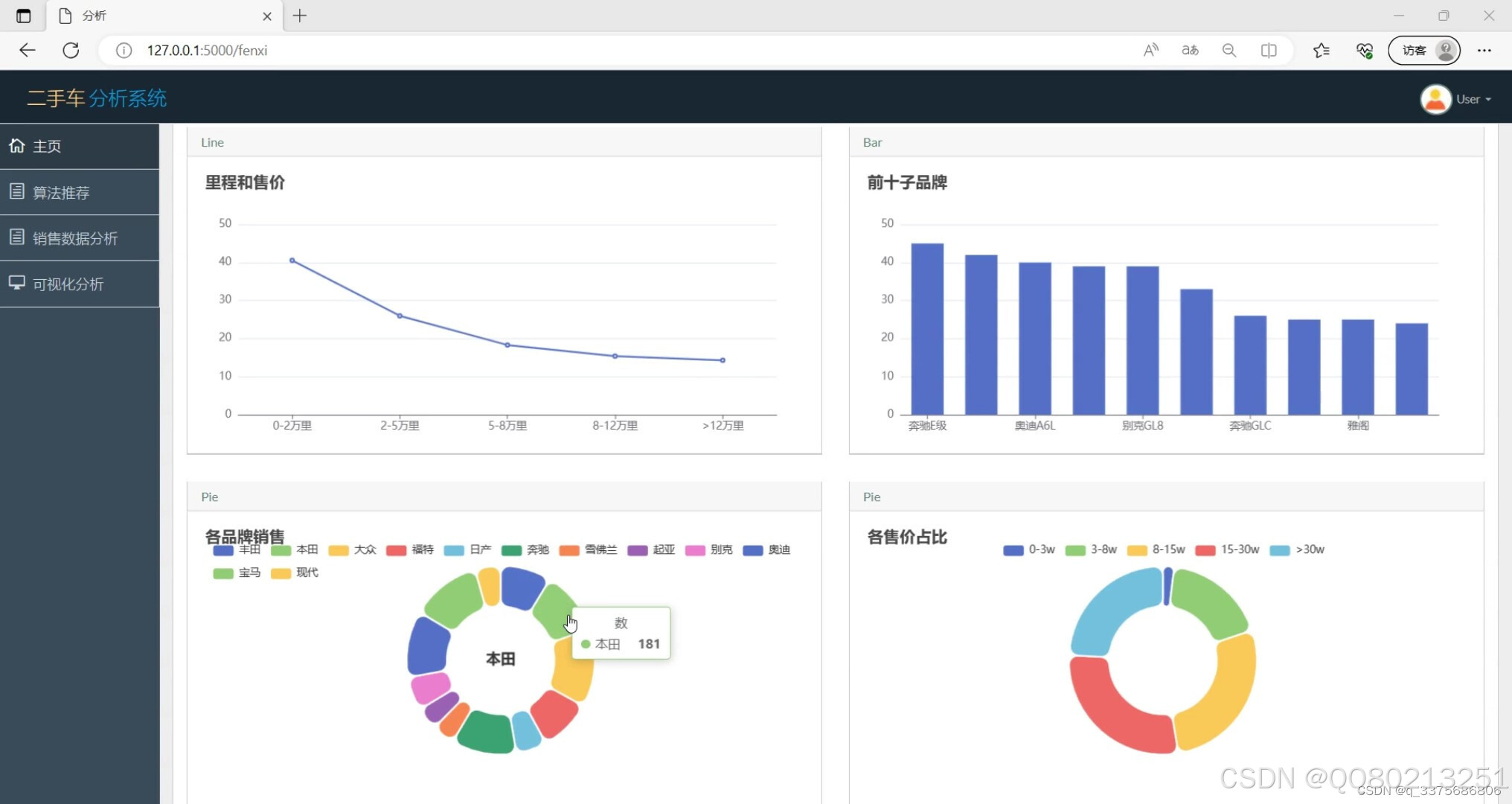This screenshot has width=1512, height=804.
Task: Click the Browser Essentials heart icon
Action: pyautogui.click(x=1364, y=50)
